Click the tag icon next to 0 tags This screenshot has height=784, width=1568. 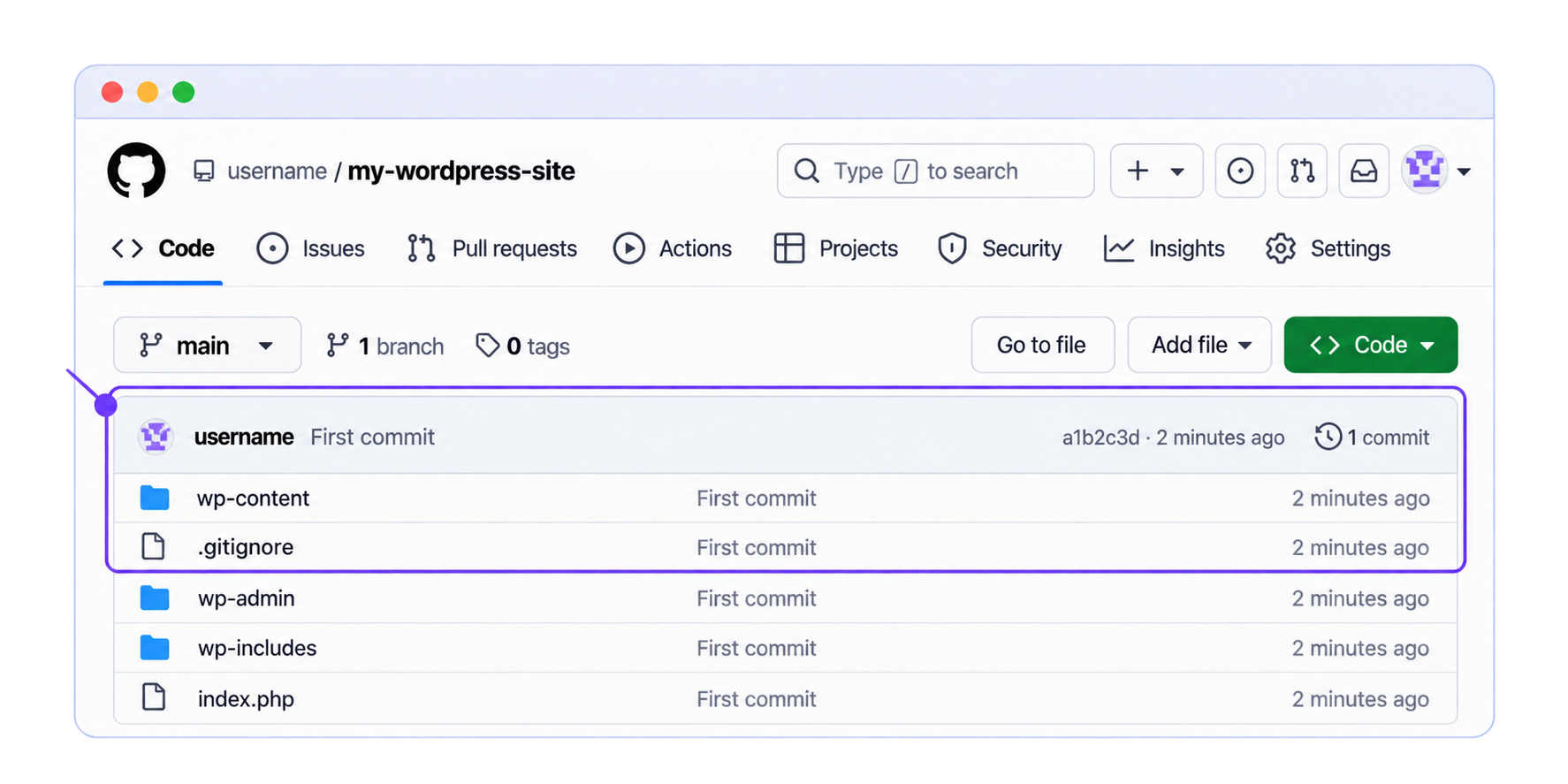pyautogui.click(x=487, y=345)
